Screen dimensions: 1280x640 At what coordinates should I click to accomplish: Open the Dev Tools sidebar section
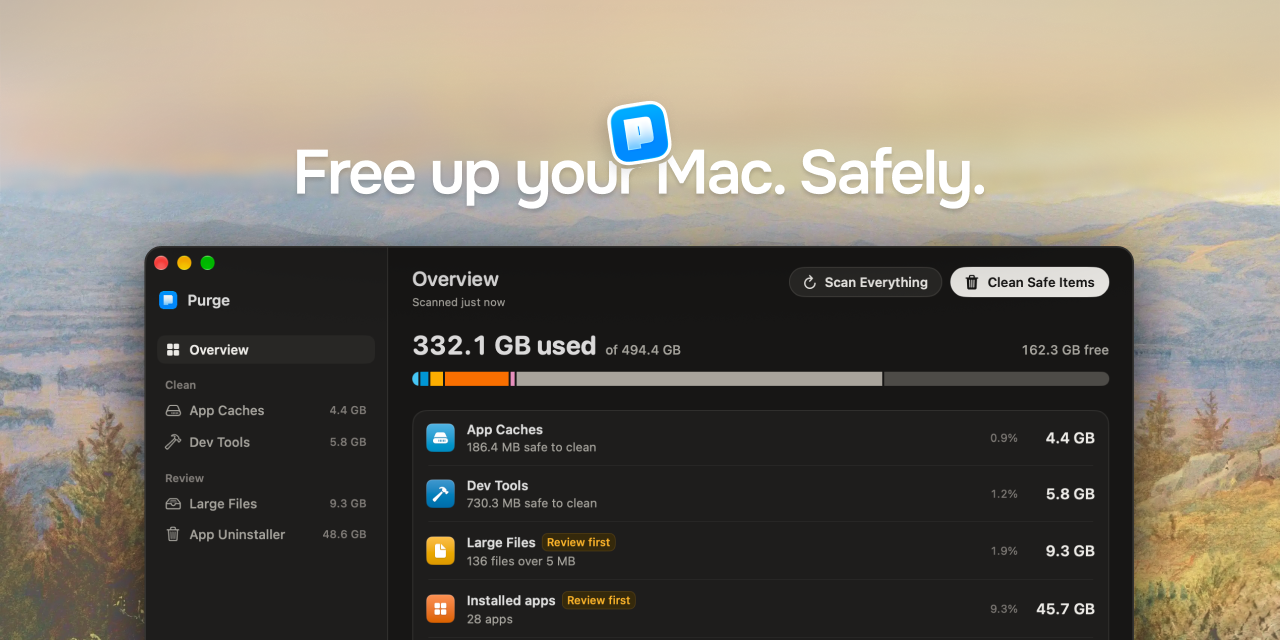266,442
